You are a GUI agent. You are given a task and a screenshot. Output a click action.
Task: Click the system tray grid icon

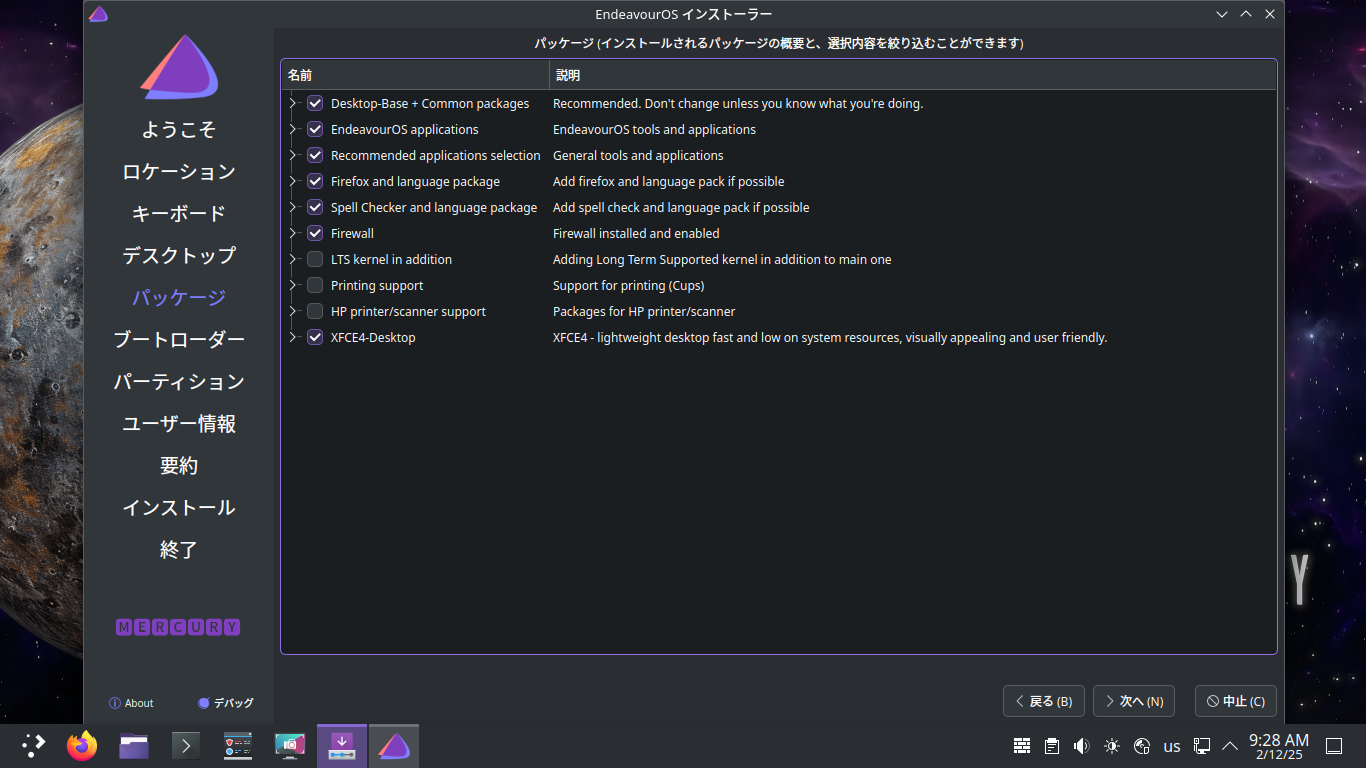pyautogui.click(x=1022, y=746)
